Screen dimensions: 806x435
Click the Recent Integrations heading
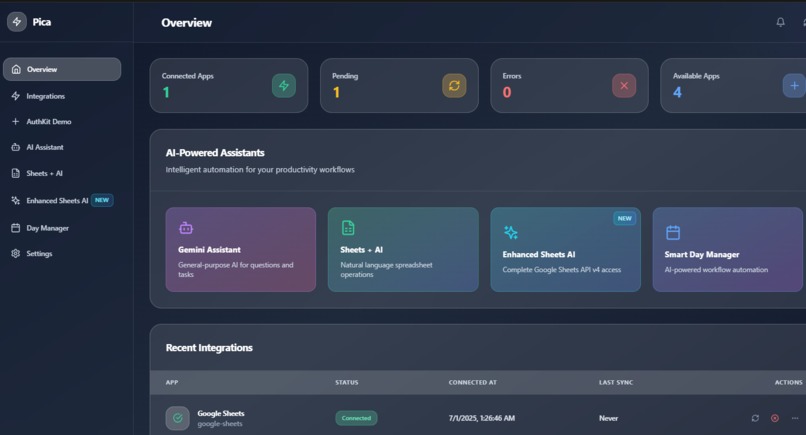point(209,348)
